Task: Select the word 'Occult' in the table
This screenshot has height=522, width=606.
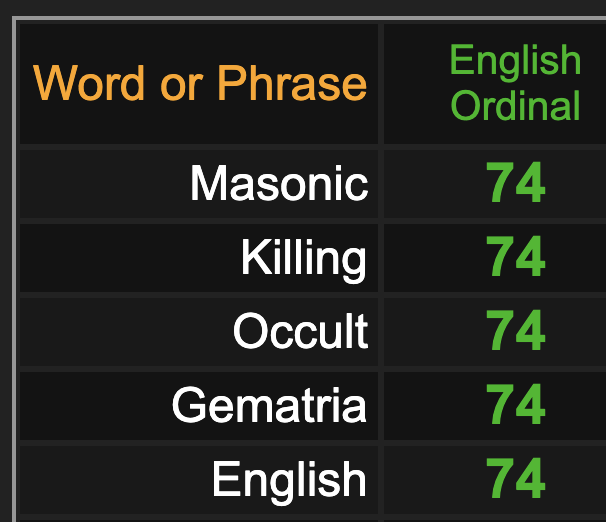Action: [x=300, y=331]
